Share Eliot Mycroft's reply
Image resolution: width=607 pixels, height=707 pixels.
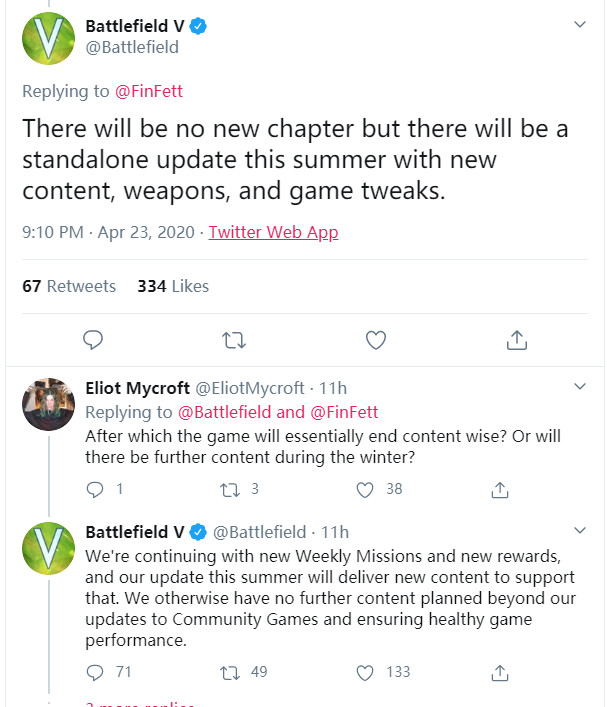[x=500, y=489]
